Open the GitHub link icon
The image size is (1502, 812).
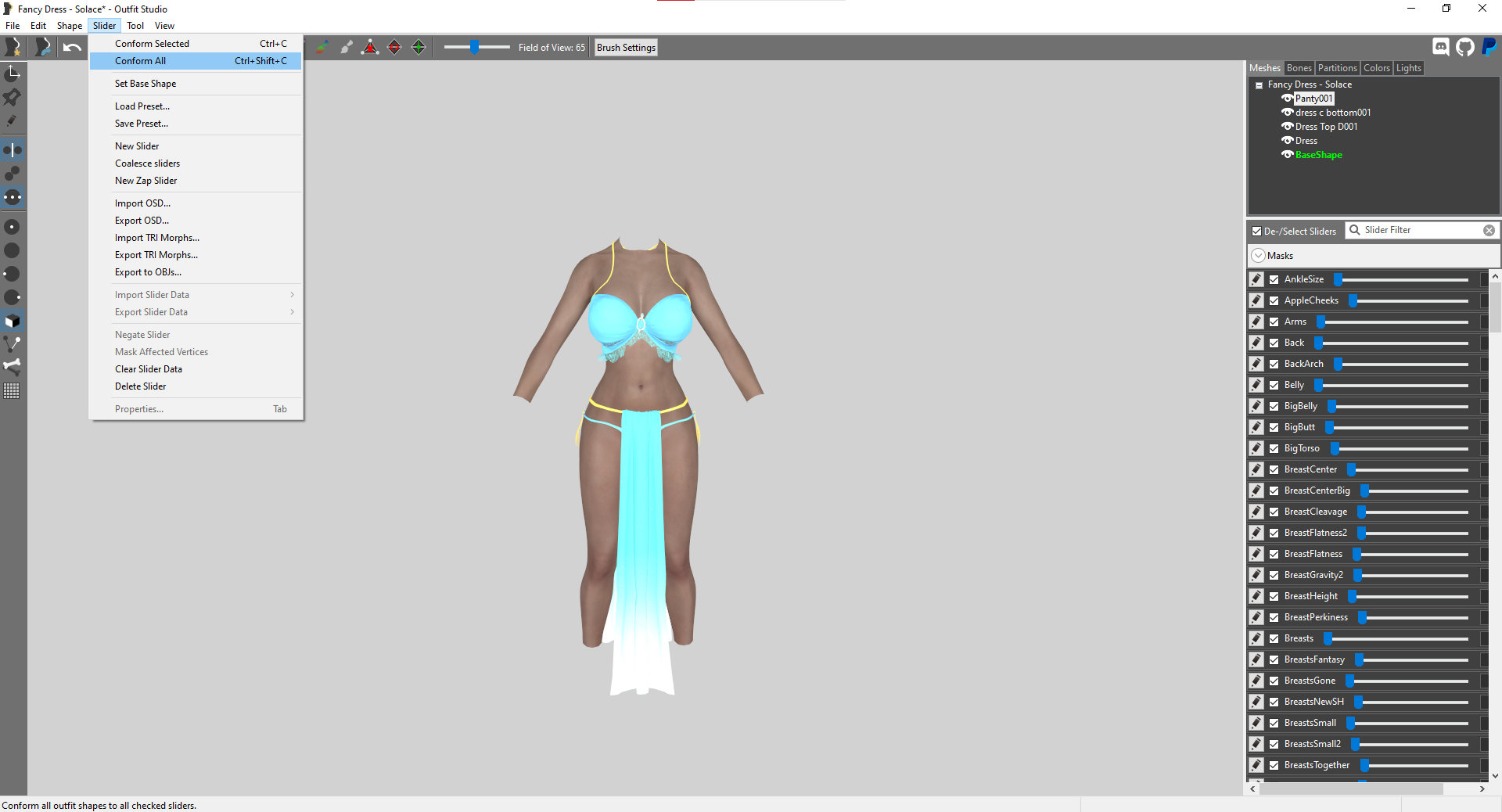(1465, 47)
